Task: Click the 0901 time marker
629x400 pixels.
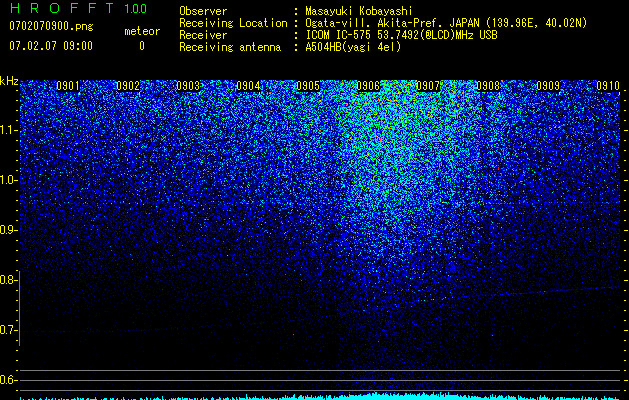Action: [67, 86]
